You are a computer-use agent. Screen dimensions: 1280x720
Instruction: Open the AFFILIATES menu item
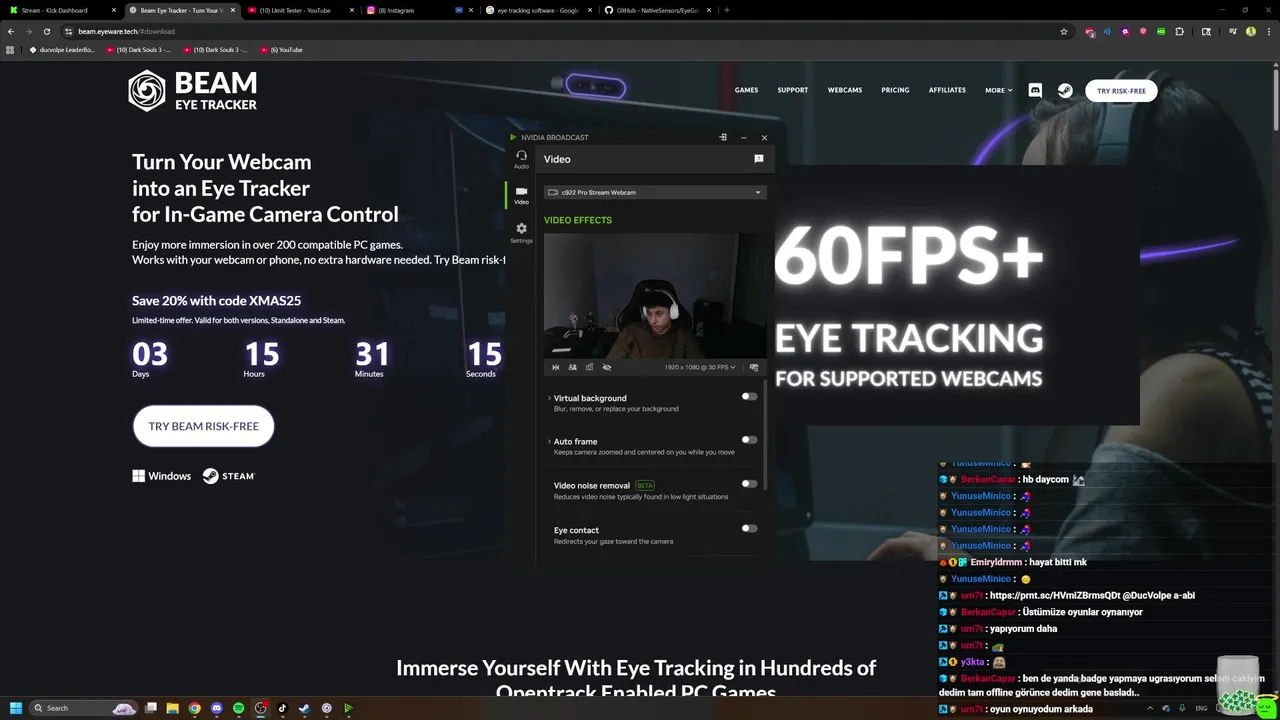(x=947, y=90)
